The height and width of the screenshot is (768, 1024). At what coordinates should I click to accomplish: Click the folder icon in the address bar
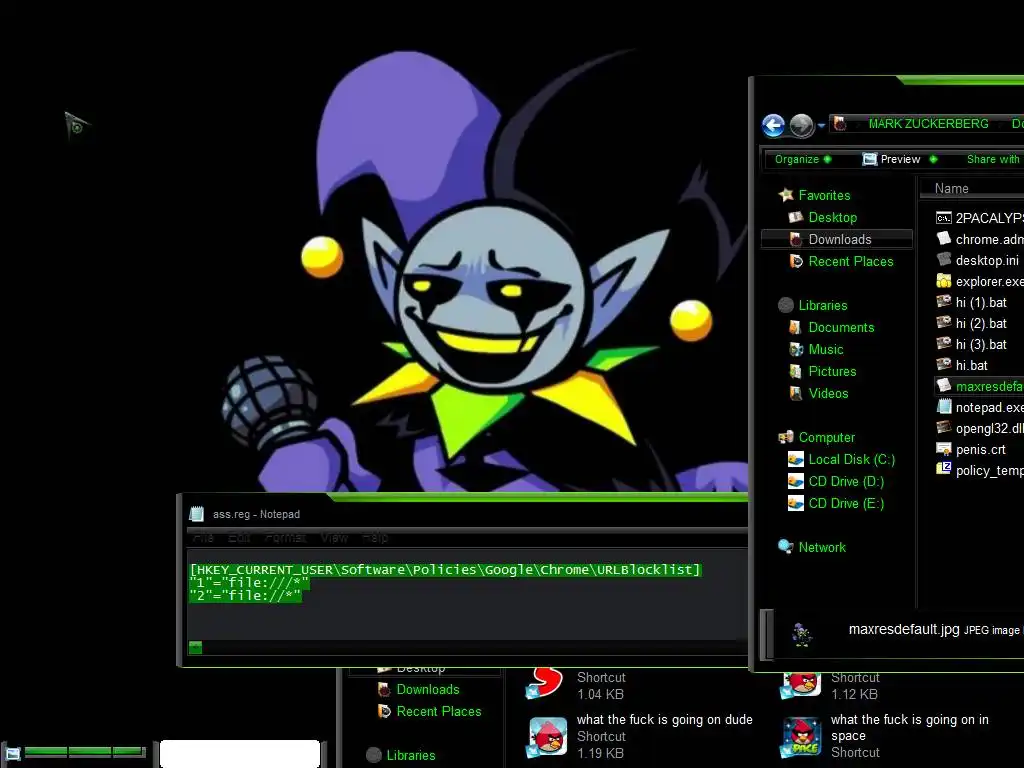tap(840, 123)
